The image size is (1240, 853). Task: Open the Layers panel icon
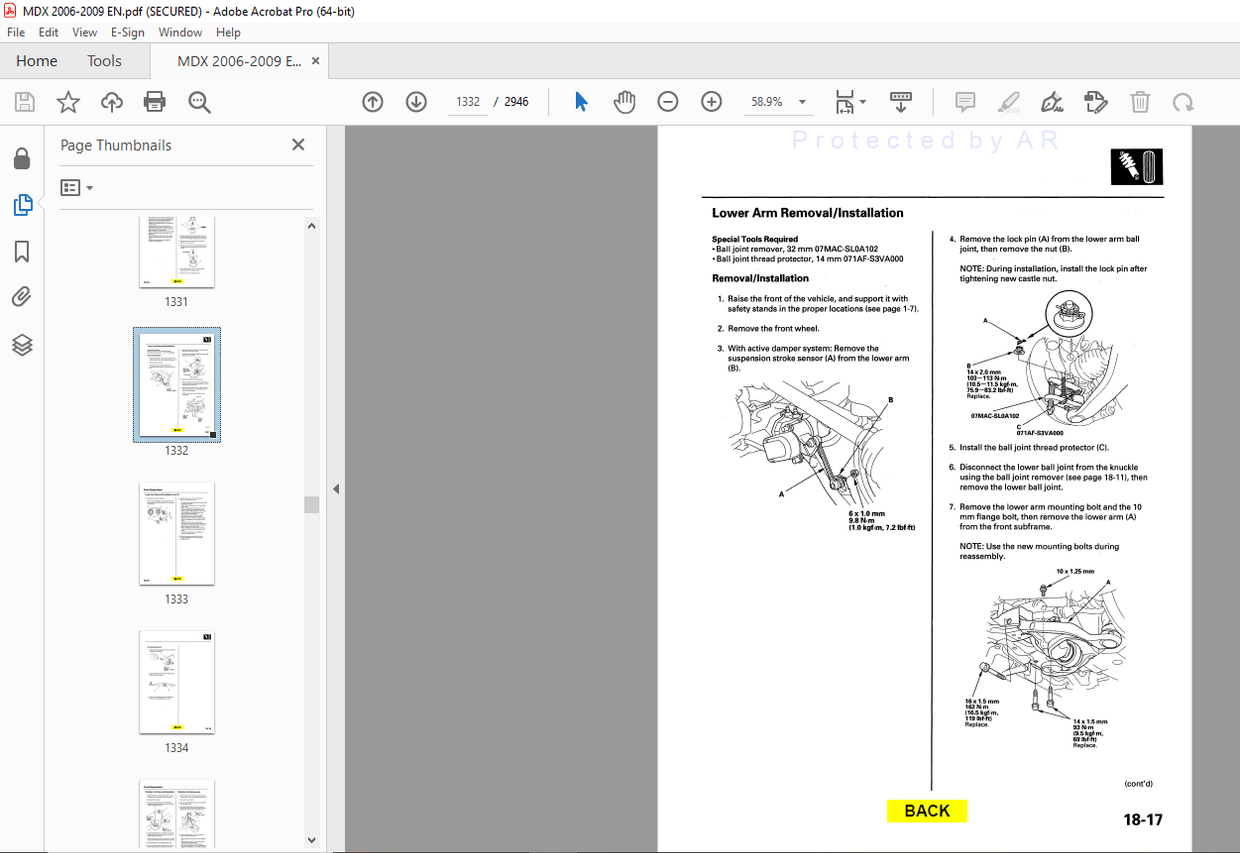pyautogui.click(x=22, y=344)
